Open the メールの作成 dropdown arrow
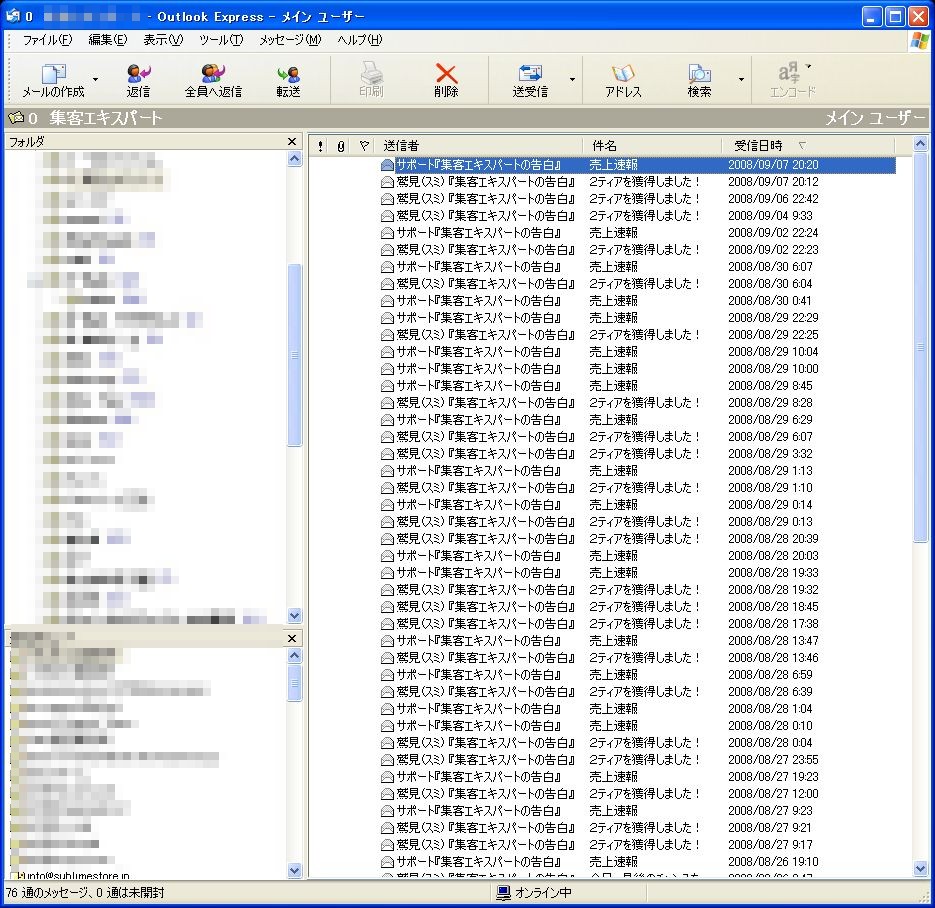 (x=95, y=79)
